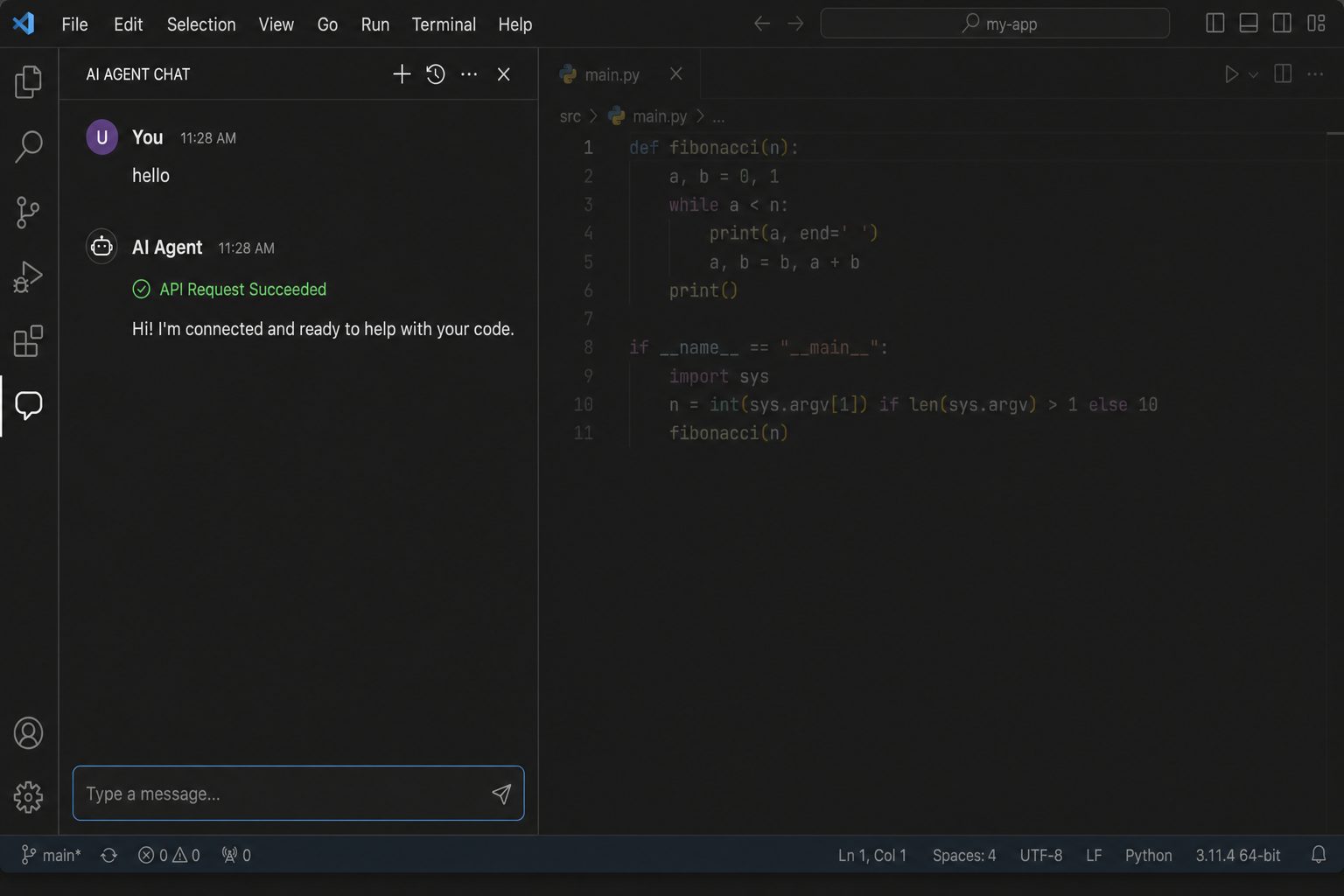The image size is (1344, 896).
Task: Select Python language mode
Action: point(1148,855)
